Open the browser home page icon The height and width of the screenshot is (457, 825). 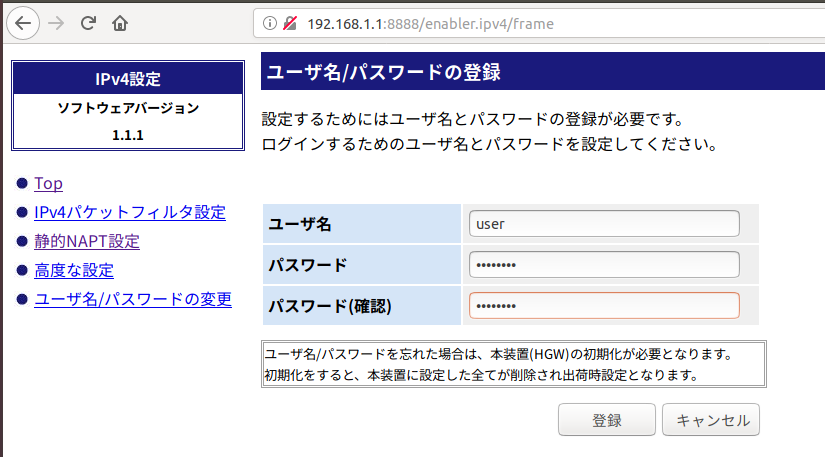[120, 23]
